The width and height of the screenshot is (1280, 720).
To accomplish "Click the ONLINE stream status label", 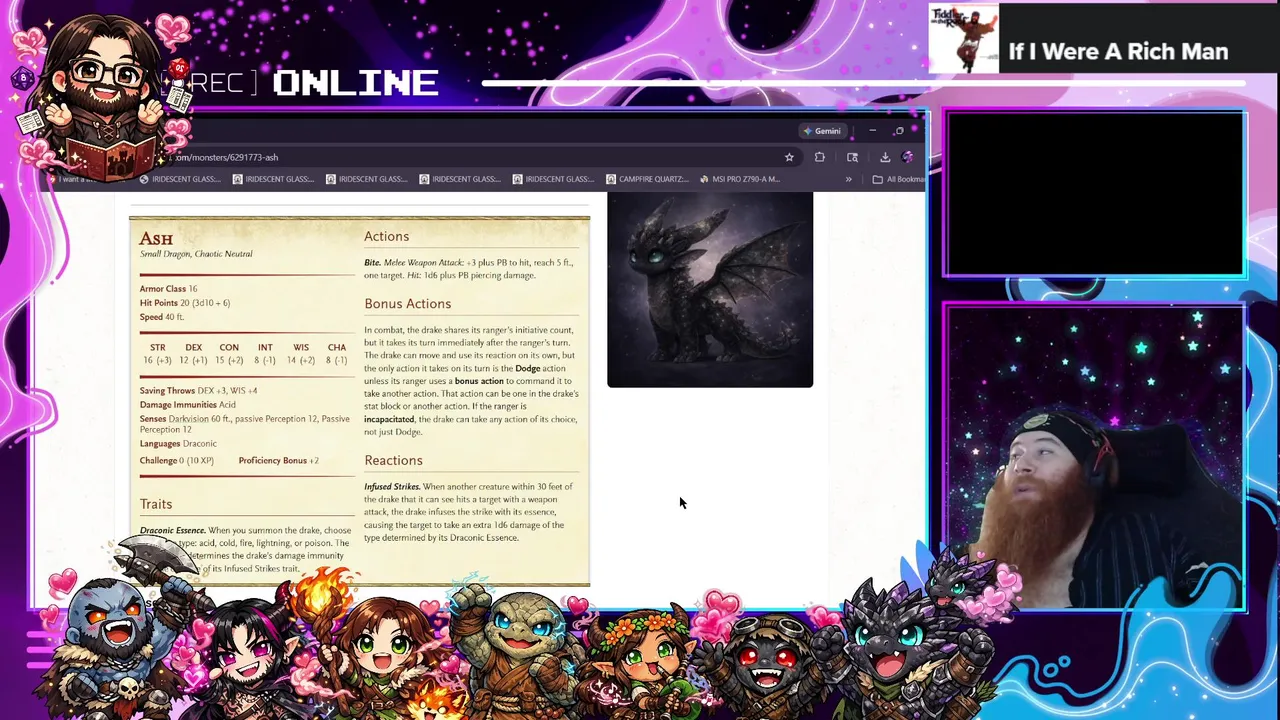I will point(355,84).
